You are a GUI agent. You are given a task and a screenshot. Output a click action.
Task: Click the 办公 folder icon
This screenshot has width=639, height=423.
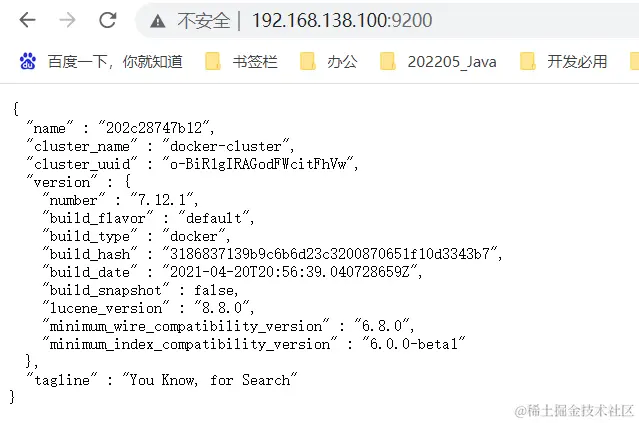308,62
